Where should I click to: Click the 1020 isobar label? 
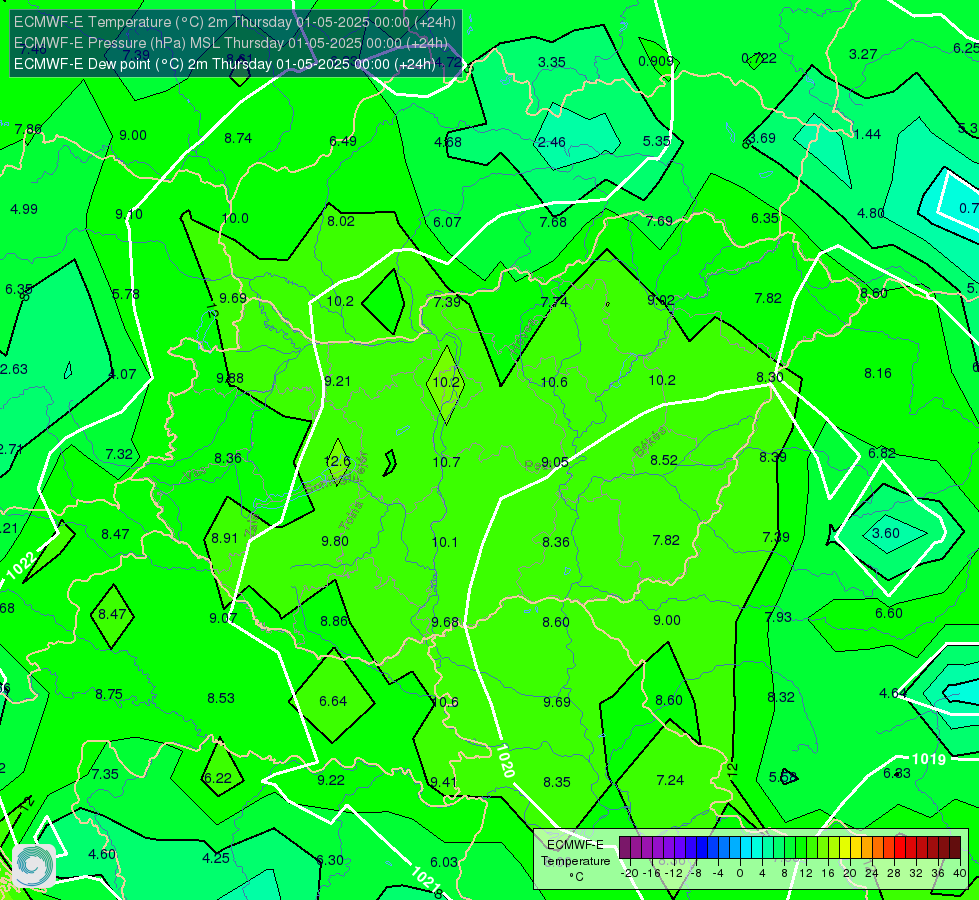[x=505, y=760]
